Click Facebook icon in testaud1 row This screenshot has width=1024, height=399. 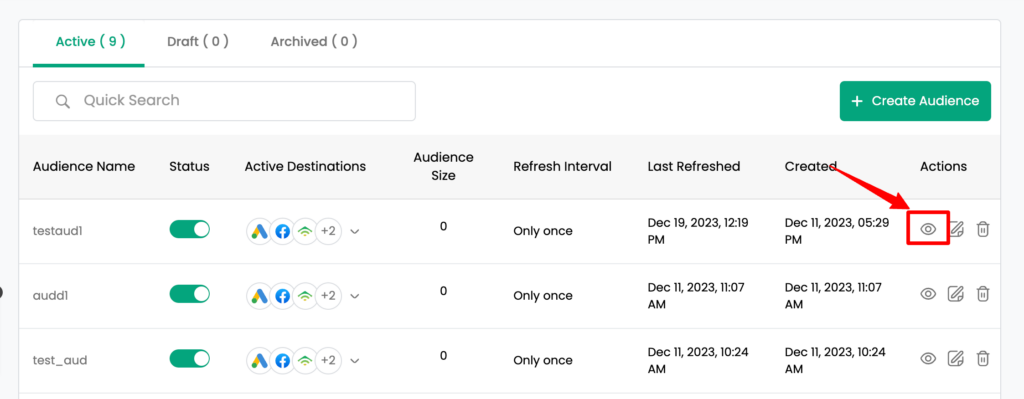(x=282, y=231)
